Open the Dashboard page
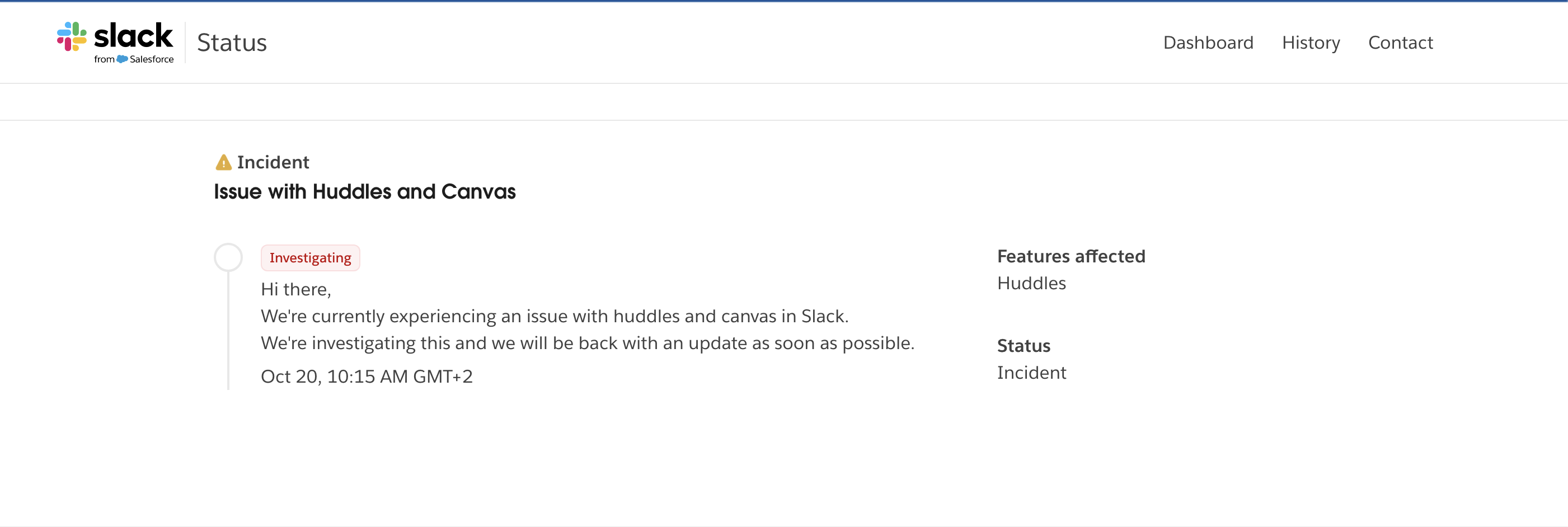Image resolution: width=1568 pixels, height=527 pixels. point(1208,43)
